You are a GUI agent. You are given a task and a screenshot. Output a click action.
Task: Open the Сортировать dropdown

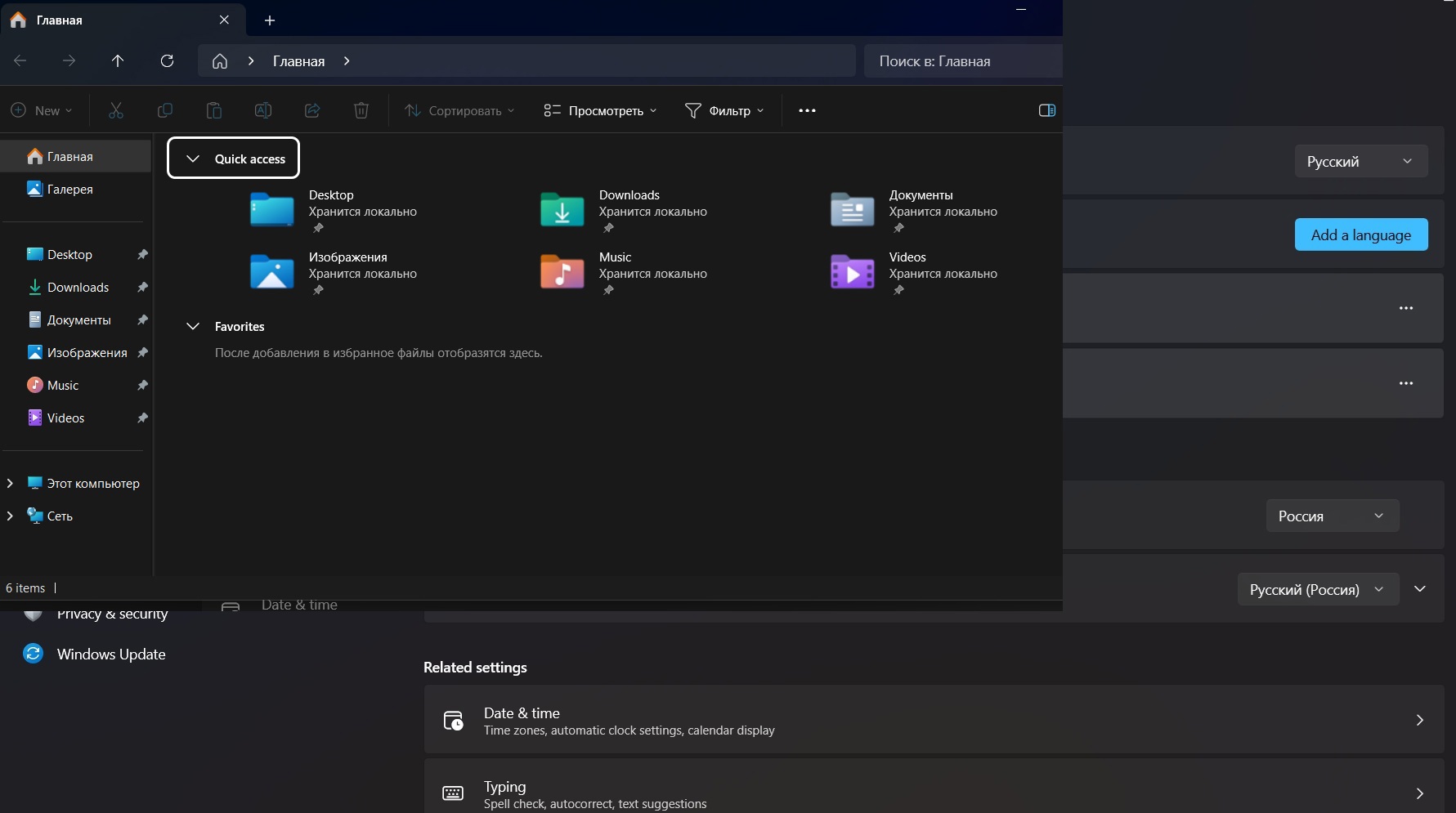pos(459,110)
